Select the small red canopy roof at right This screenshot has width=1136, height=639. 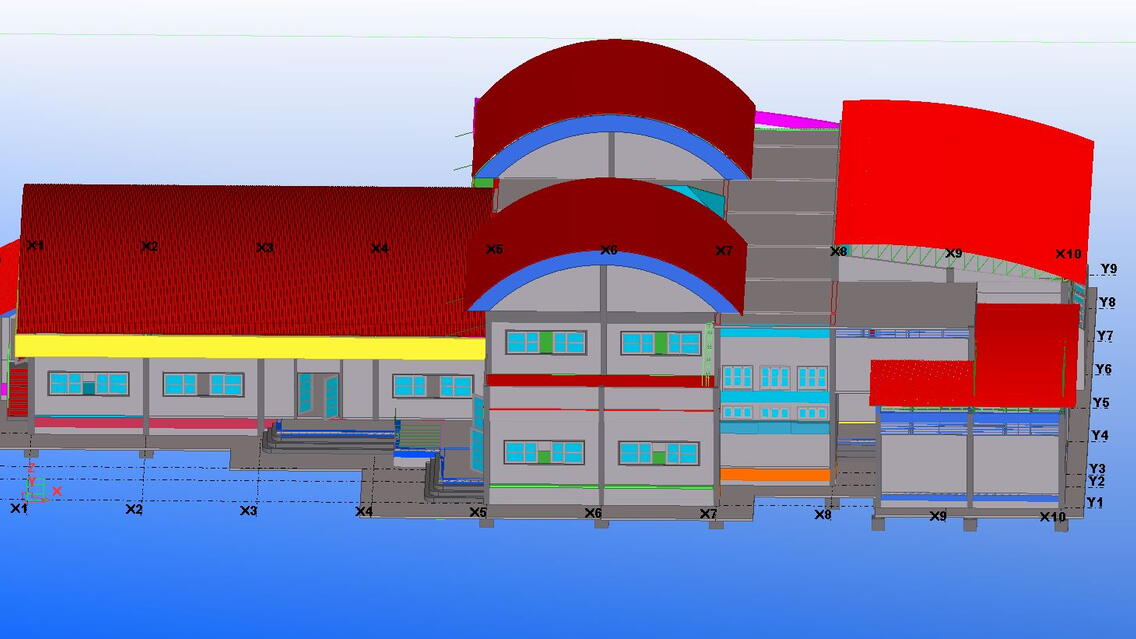coord(922,383)
